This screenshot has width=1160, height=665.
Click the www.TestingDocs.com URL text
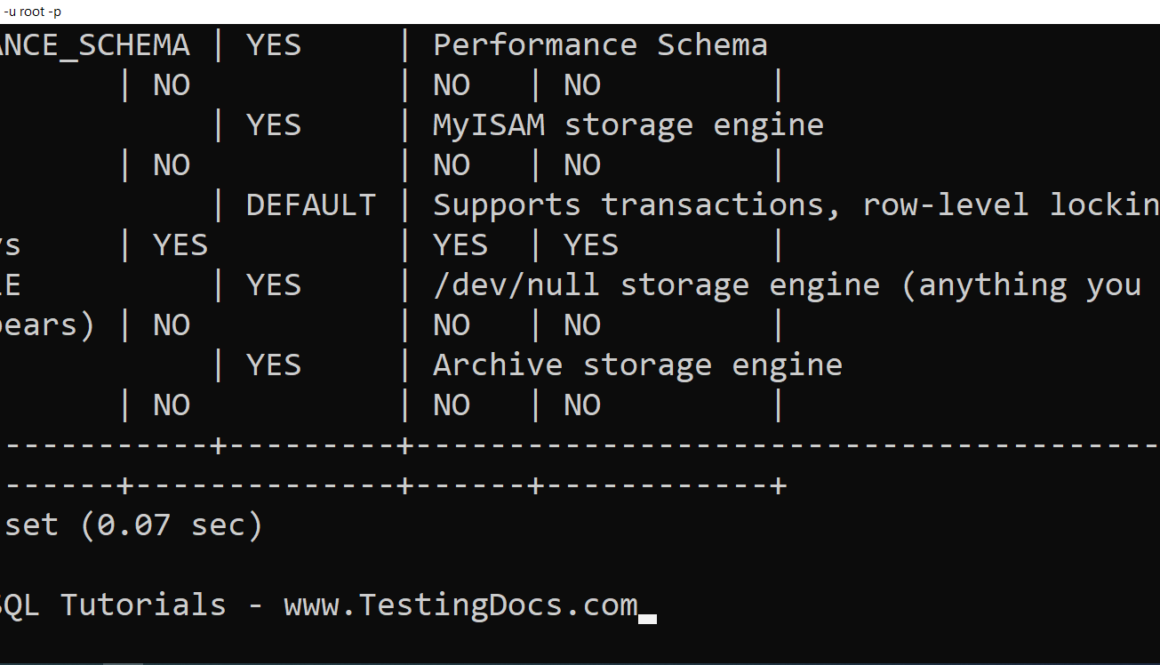click(x=460, y=605)
